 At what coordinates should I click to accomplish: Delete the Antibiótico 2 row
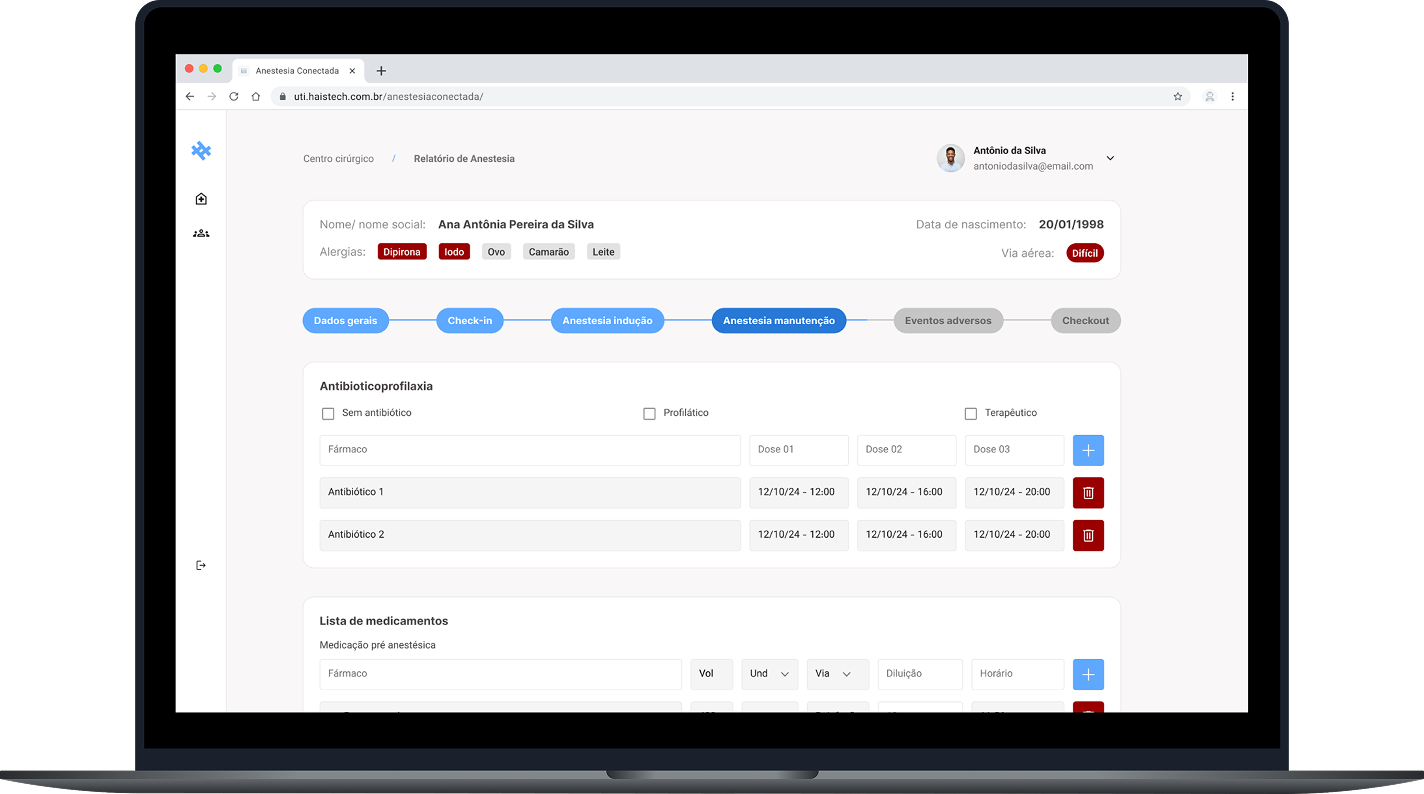pos(1088,535)
